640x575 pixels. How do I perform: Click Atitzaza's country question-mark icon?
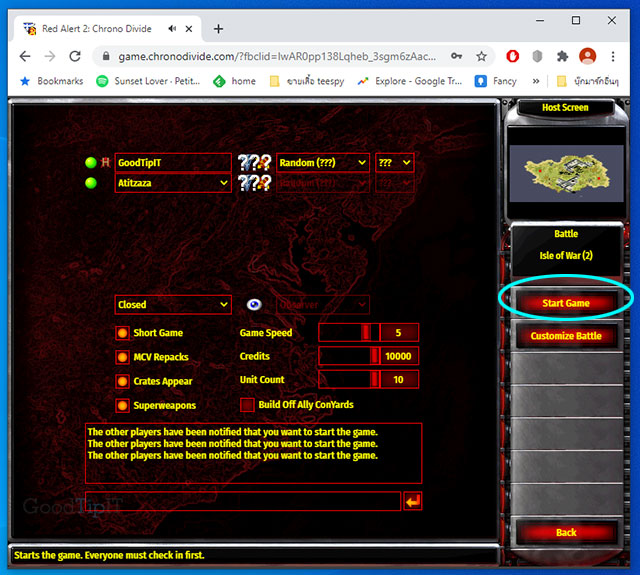tap(254, 183)
